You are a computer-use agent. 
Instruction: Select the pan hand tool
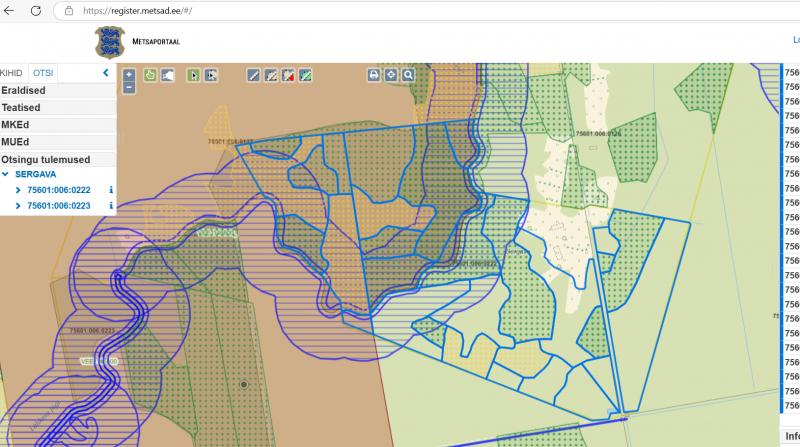[150, 75]
